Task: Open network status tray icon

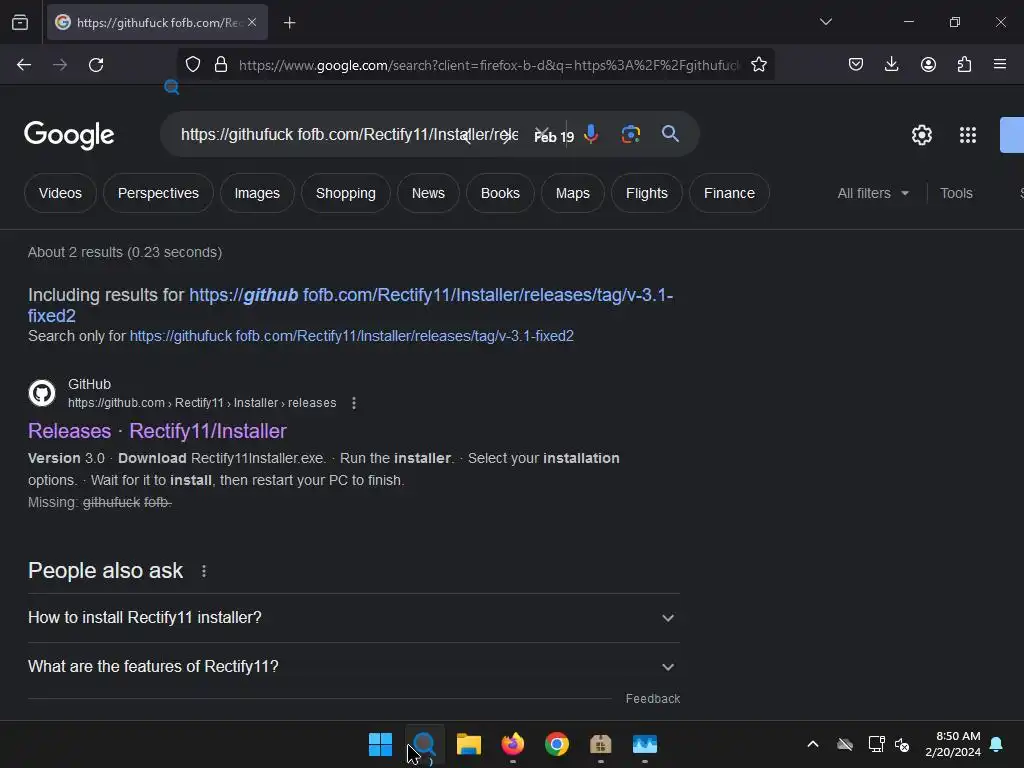Action: (876, 744)
